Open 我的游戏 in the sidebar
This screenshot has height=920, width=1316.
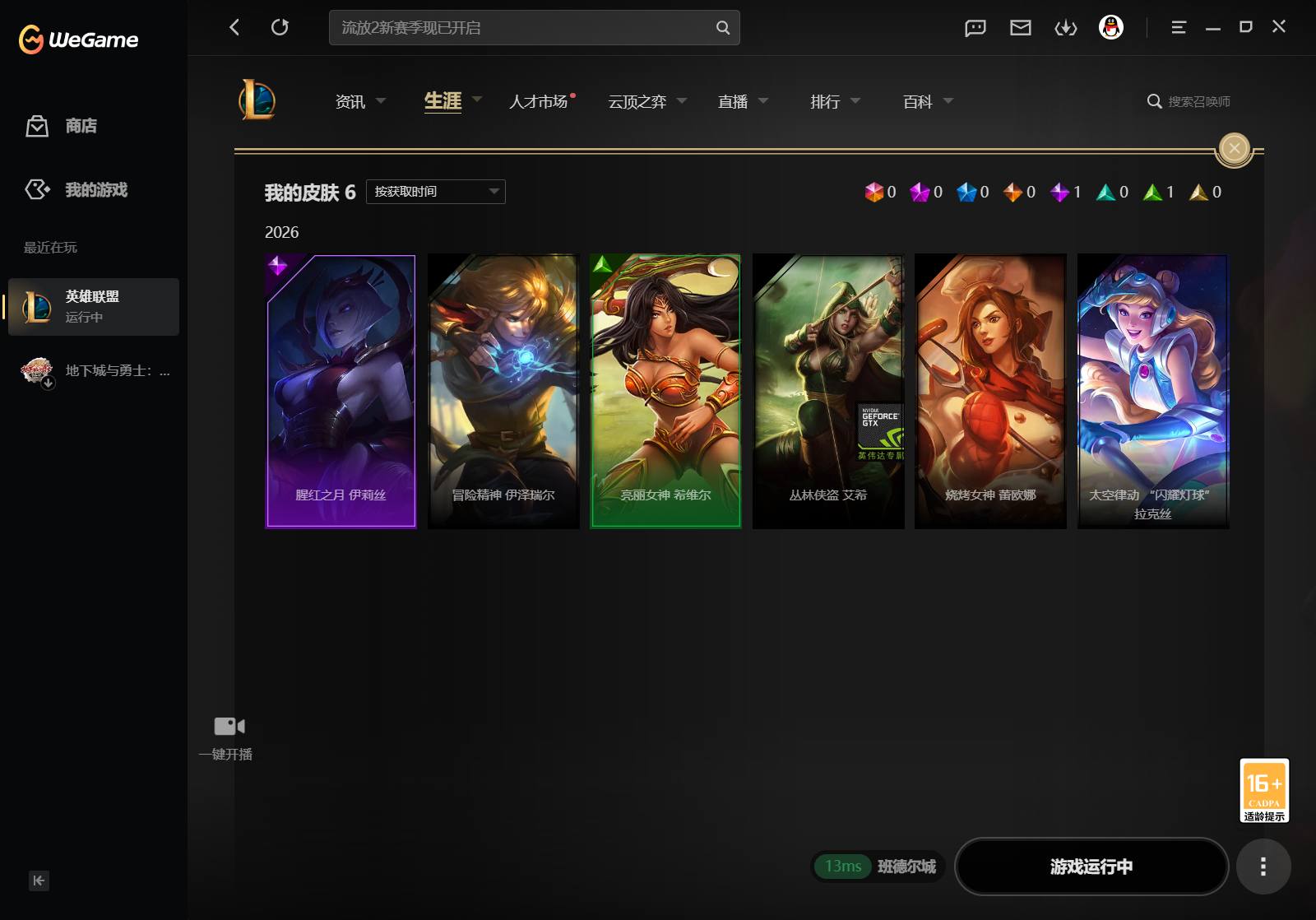point(76,189)
